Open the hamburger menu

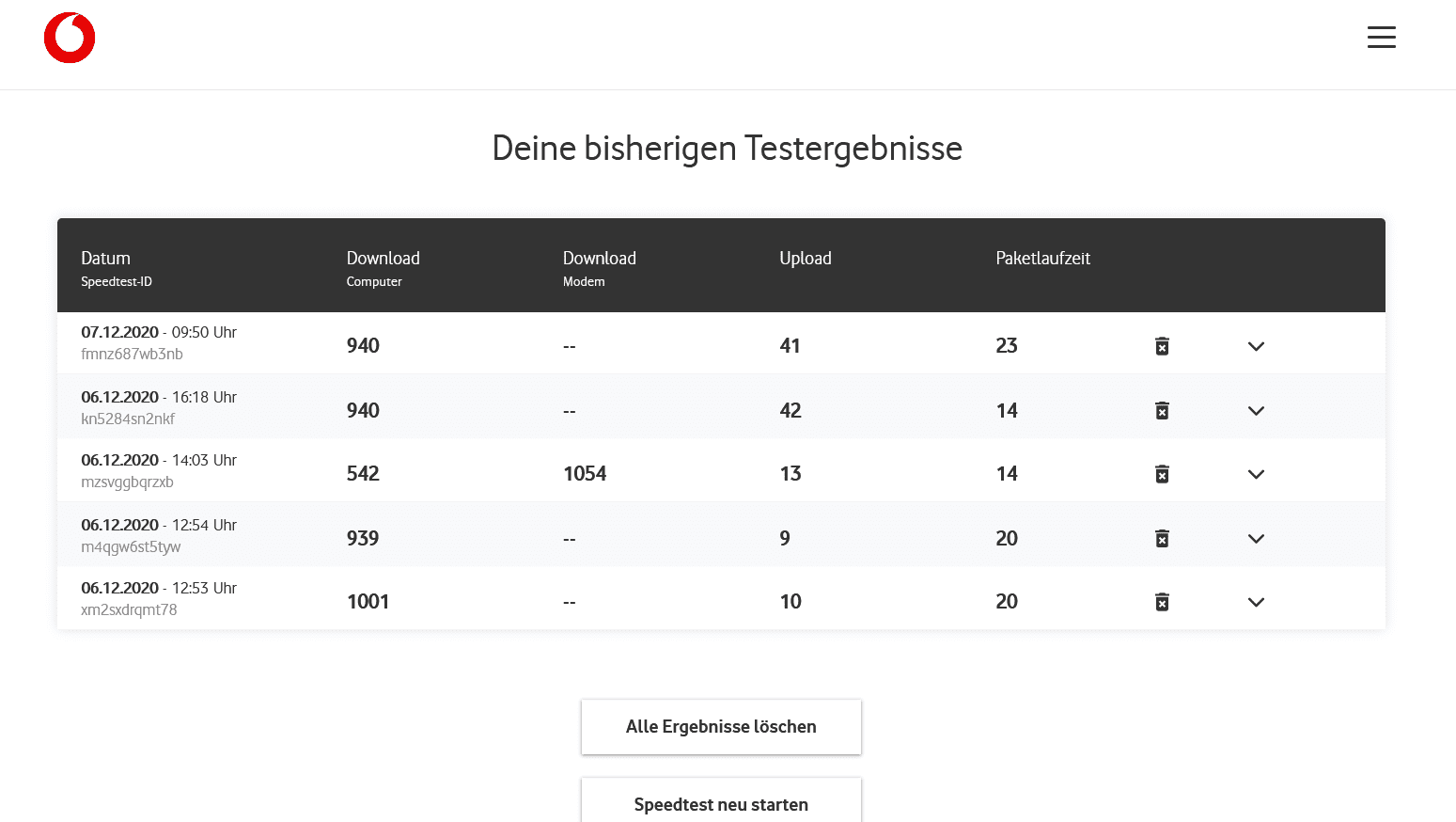(1381, 38)
